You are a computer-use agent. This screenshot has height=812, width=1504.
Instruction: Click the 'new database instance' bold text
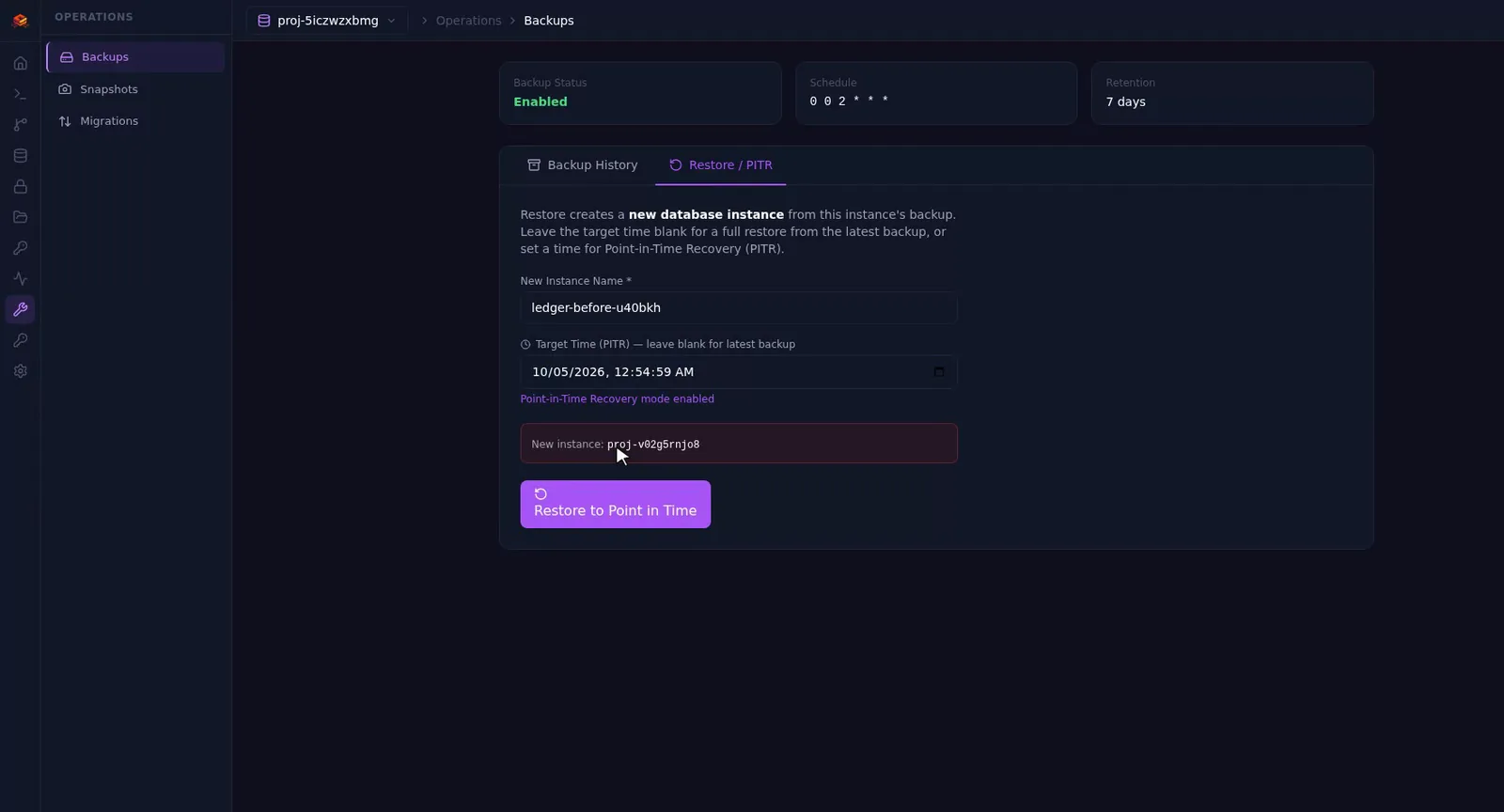(x=706, y=215)
